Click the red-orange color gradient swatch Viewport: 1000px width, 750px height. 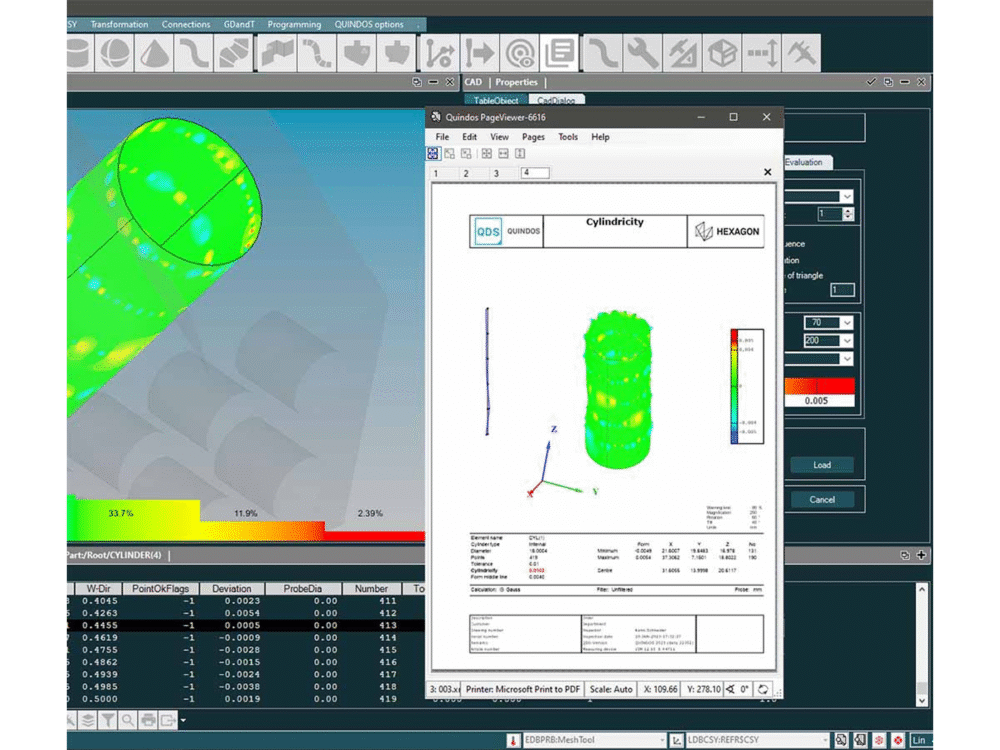[x=820, y=386]
